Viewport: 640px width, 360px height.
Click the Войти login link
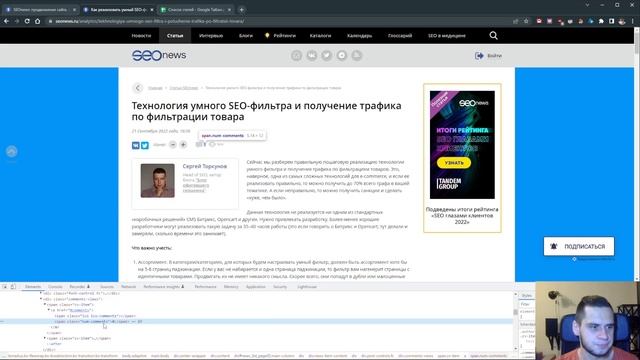pos(488,56)
